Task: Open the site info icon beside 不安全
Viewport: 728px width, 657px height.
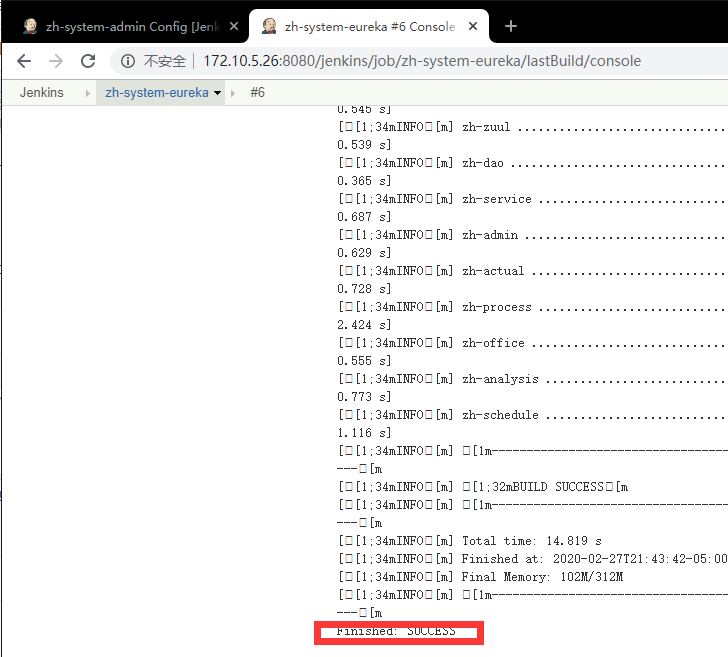Action: coord(128,61)
